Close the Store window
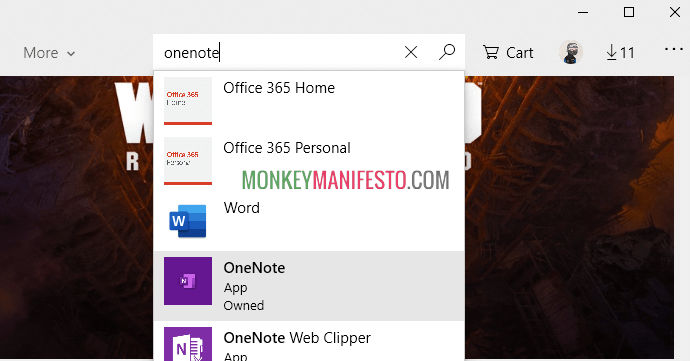The height and width of the screenshot is (361, 690). (675, 12)
